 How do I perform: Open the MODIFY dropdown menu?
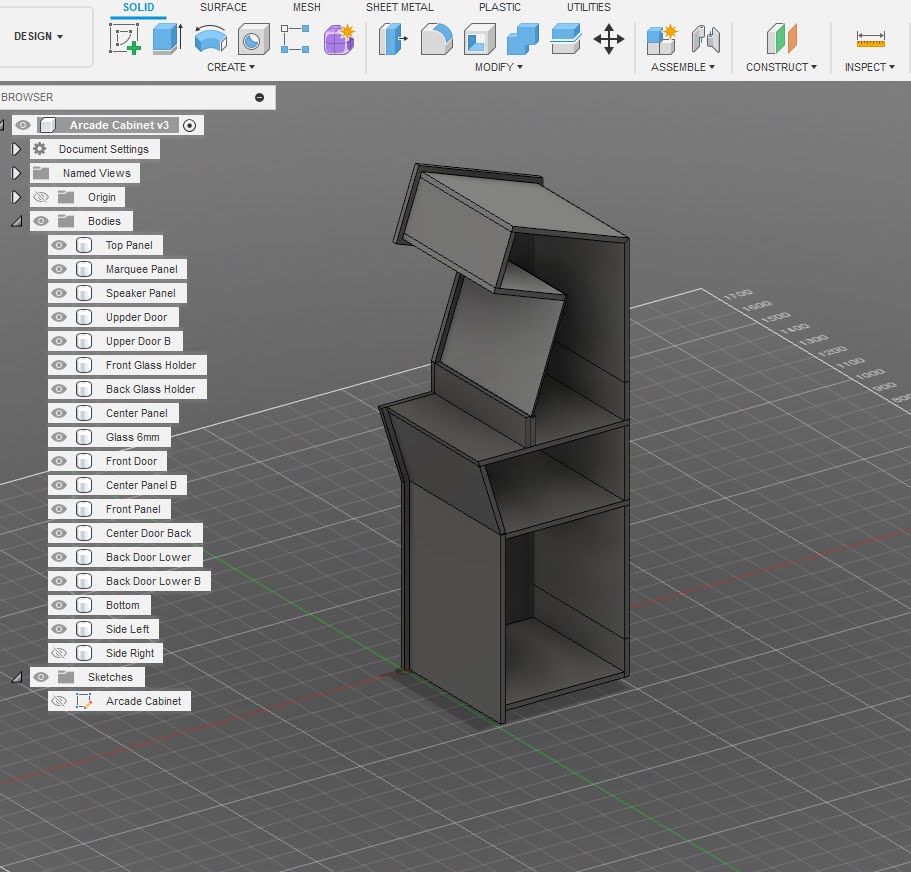click(x=498, y=67)
